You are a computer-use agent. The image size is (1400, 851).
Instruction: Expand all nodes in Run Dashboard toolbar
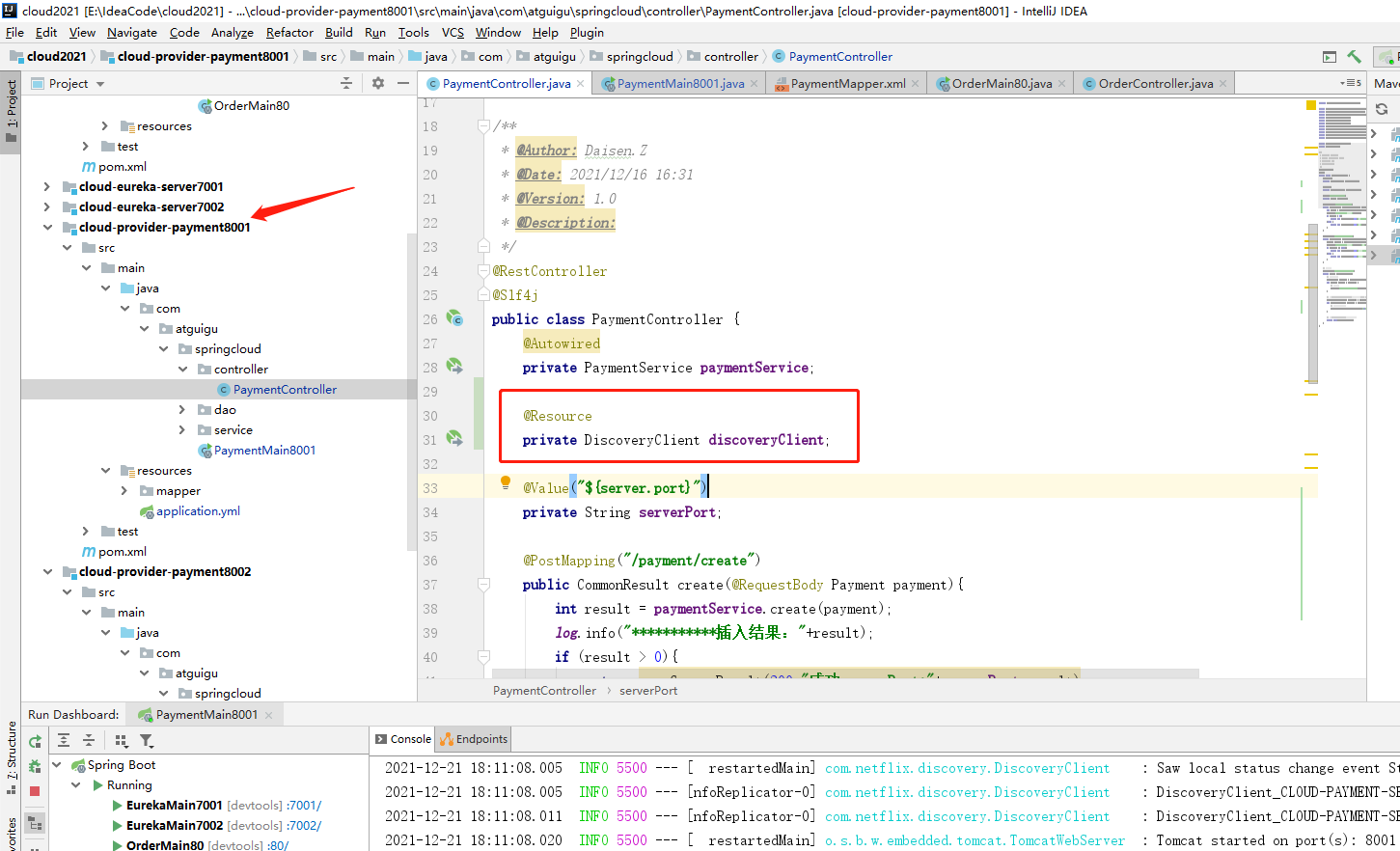[x=64, y=741]
